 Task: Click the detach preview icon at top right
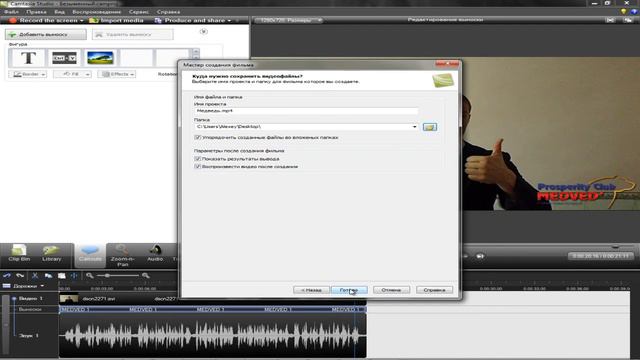coord(628,20)
